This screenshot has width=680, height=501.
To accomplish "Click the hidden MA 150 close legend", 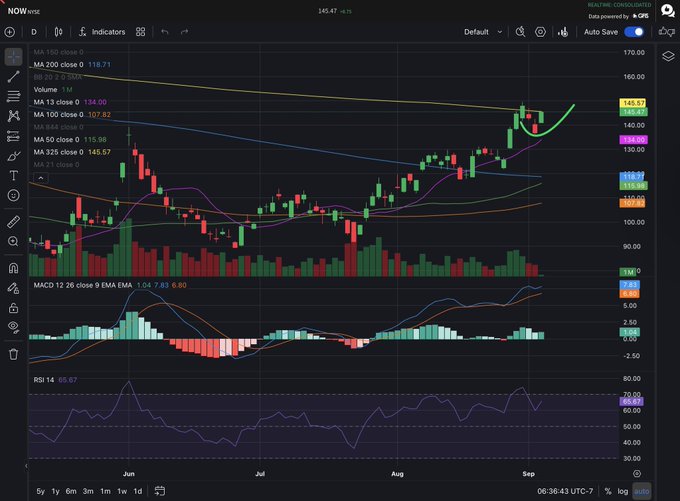I will pos(59,52).
